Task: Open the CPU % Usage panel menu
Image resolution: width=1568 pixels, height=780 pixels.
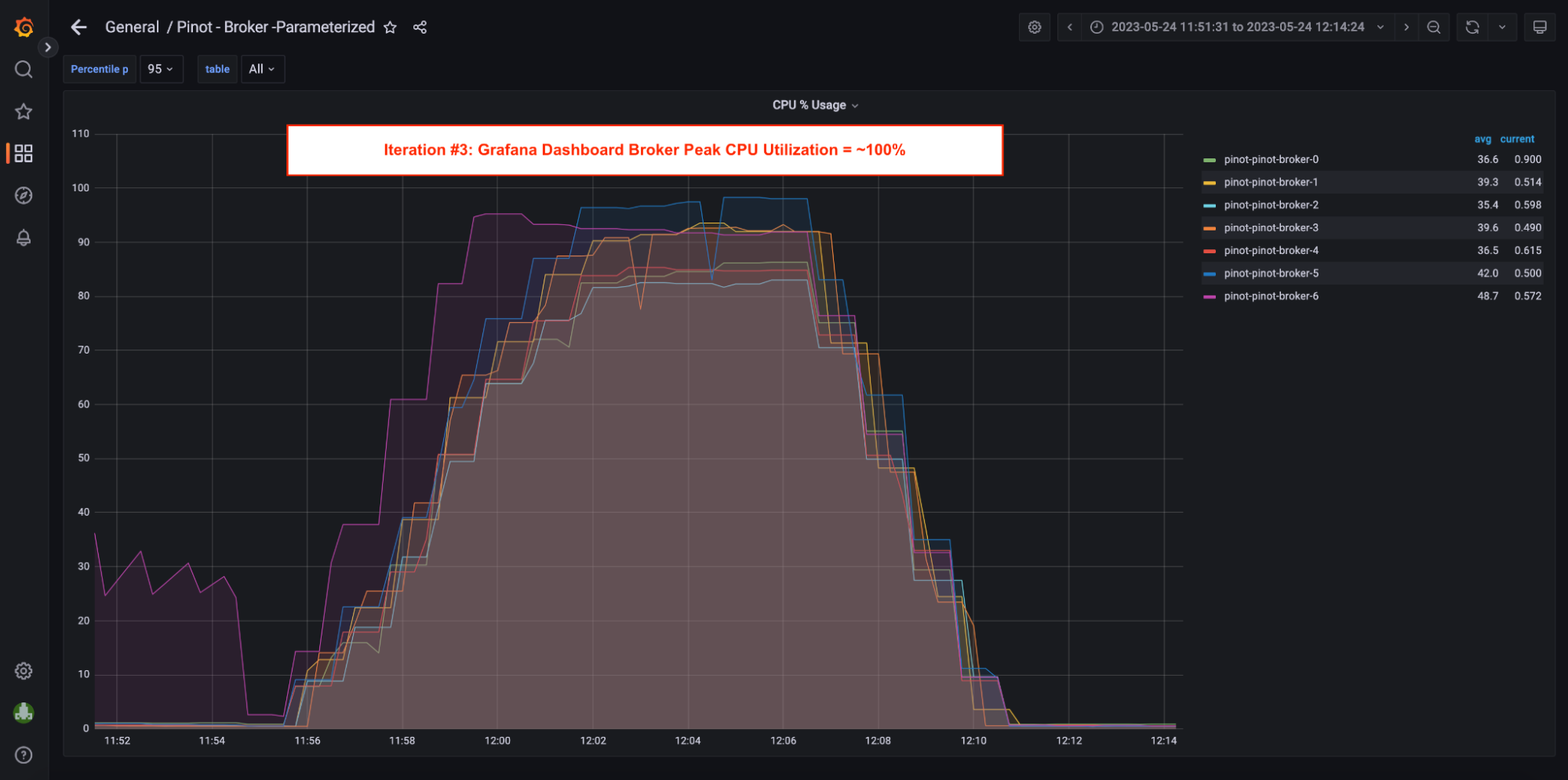Action: (x=815, y=105)
